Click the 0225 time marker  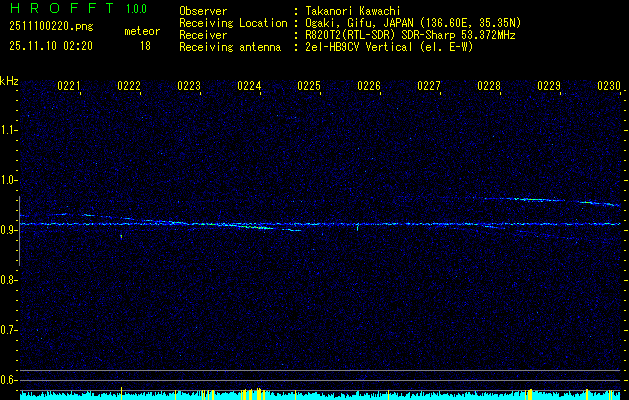(309, 87)
